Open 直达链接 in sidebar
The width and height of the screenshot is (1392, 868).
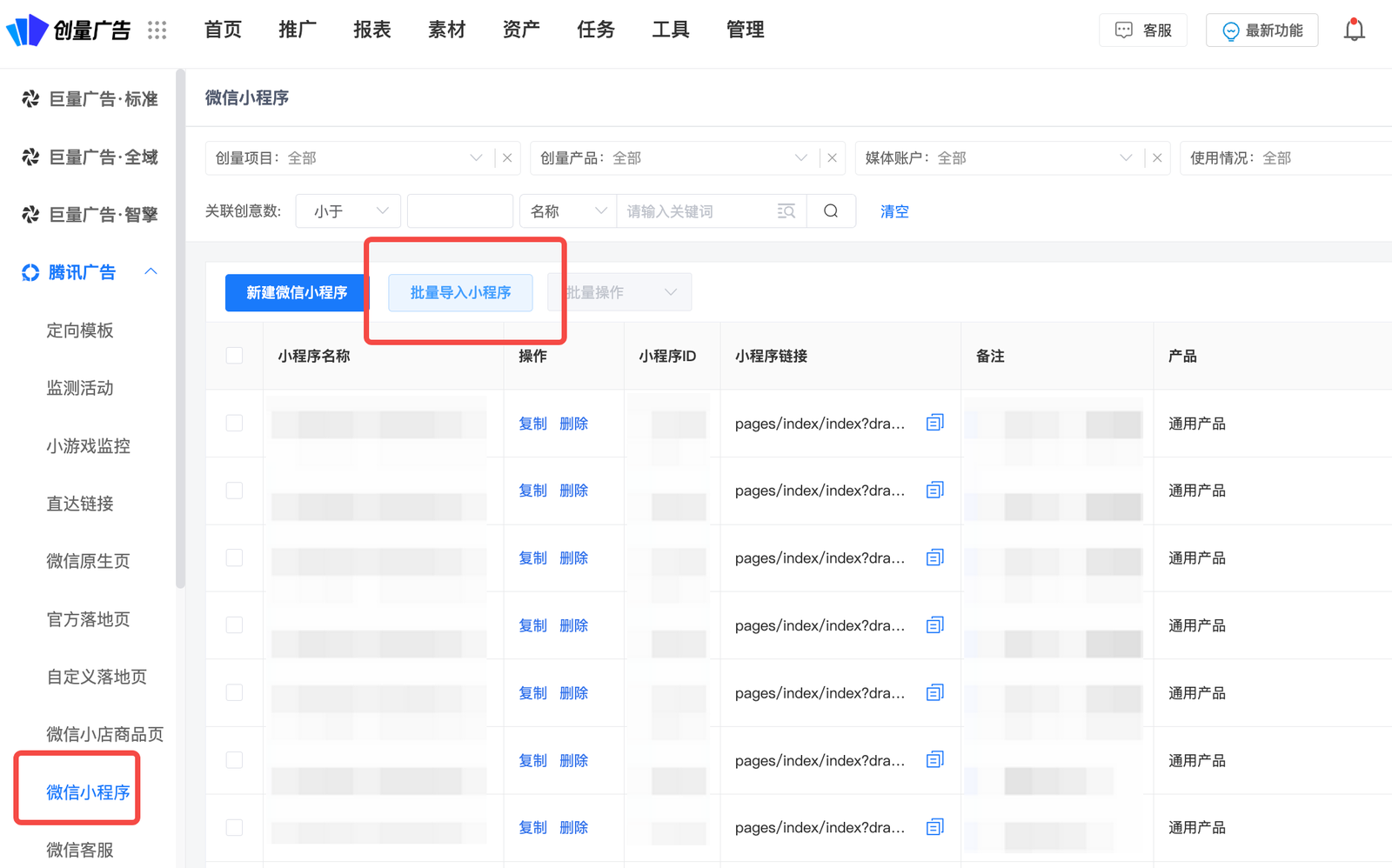coord(80,504)
